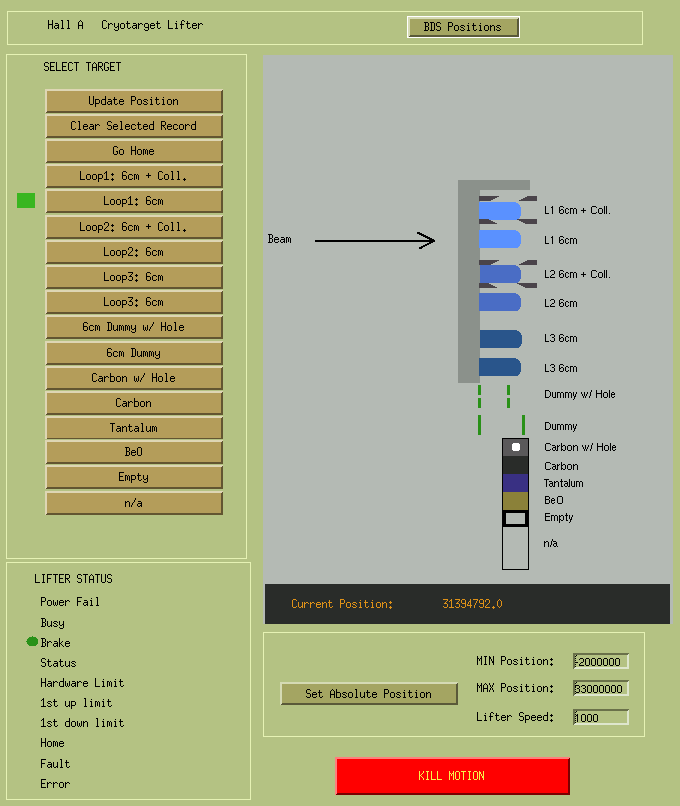This screenshot has width=680, height=806.
Task: Click the beam direction arrow
Action: (375, 241)
